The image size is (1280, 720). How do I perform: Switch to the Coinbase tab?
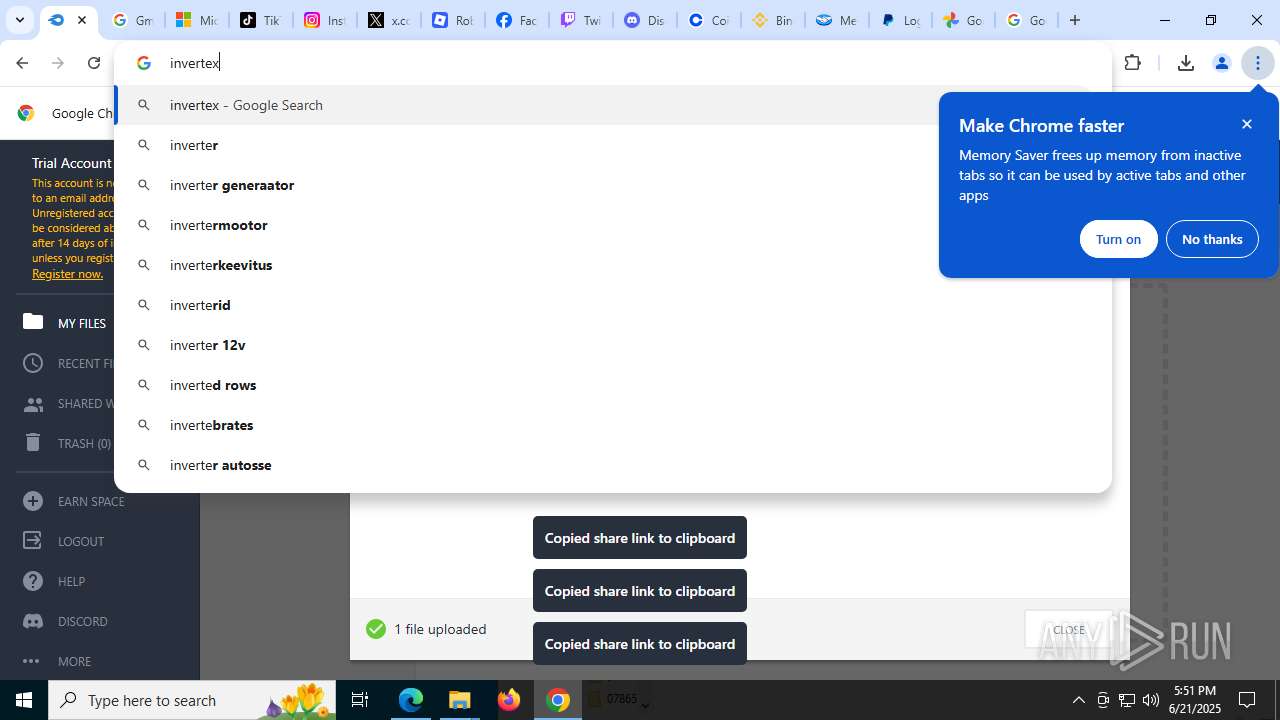tap(708, 20)
